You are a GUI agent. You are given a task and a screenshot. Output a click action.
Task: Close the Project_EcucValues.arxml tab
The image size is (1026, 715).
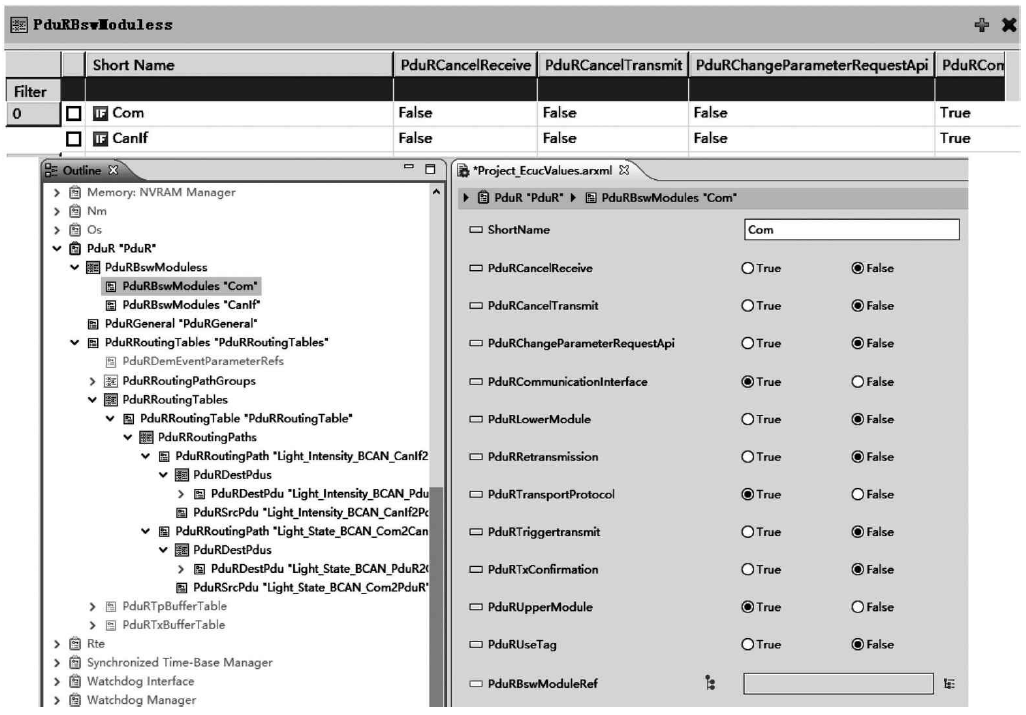click(x=624, y=170)
